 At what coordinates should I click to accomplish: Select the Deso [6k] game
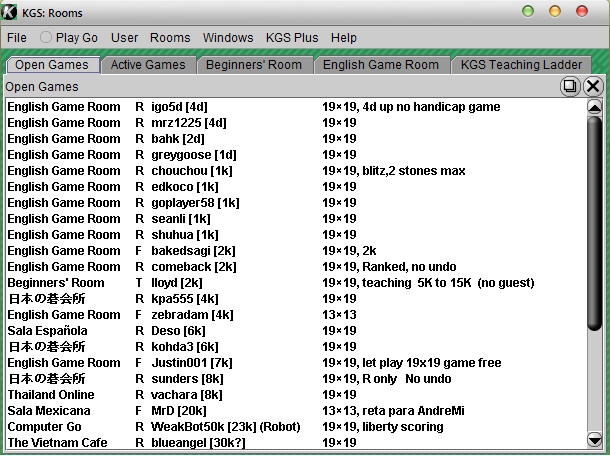(x=296, y=331)
